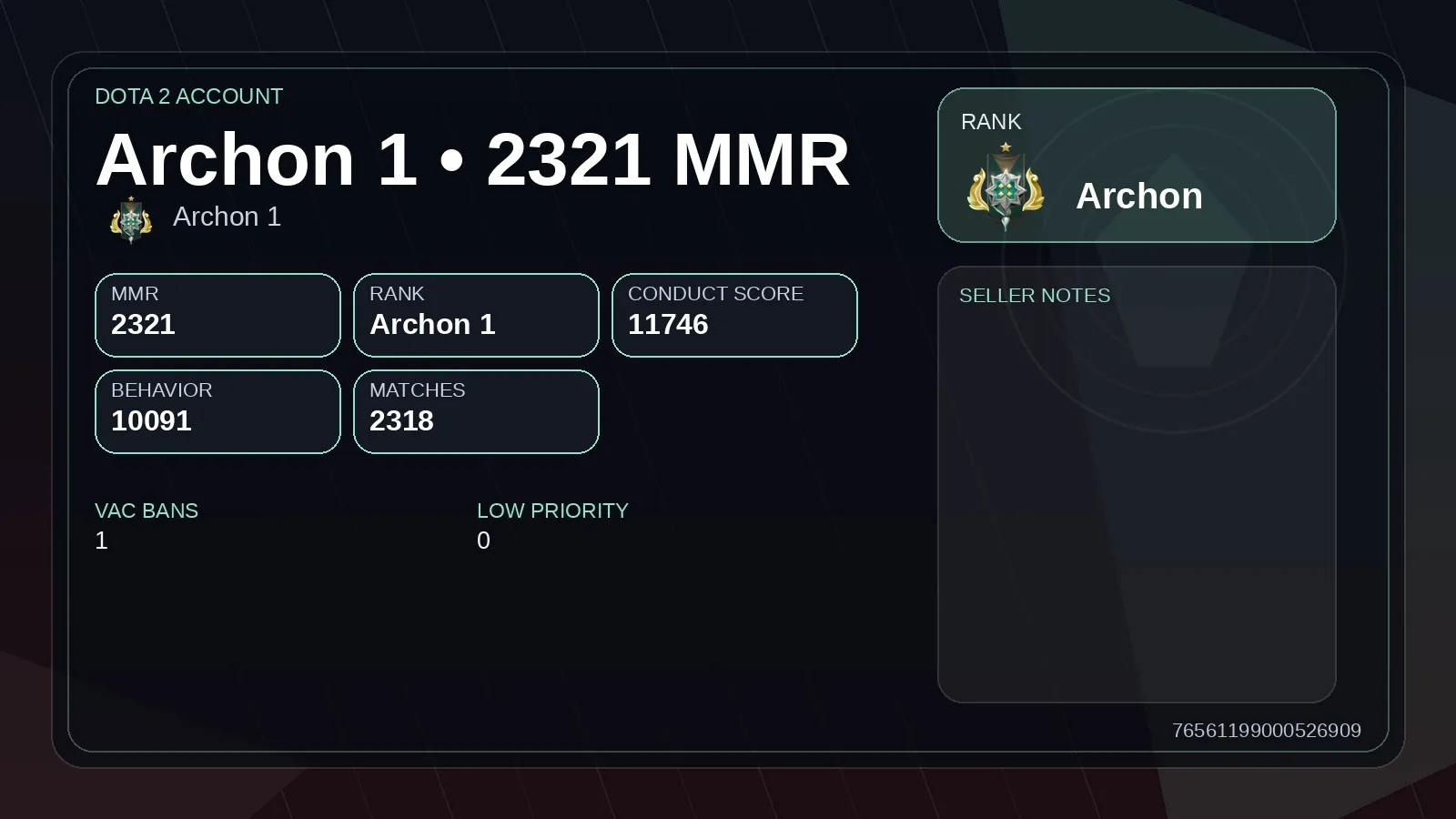
Task: Click the Steam ID 76561199000526909
Action: tap(1267, 731)
